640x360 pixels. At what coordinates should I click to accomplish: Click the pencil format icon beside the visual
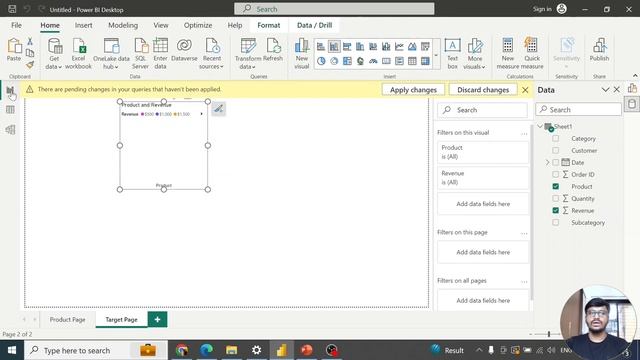(x=219, y=109)
